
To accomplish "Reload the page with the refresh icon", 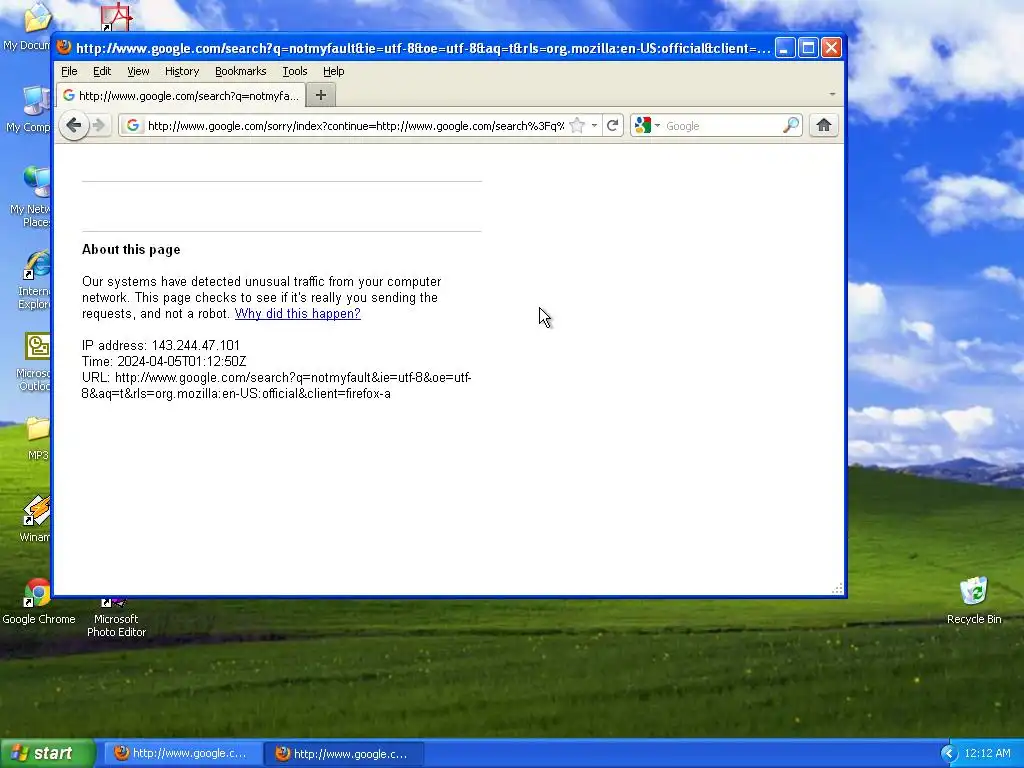I will (x=613, y=125).
